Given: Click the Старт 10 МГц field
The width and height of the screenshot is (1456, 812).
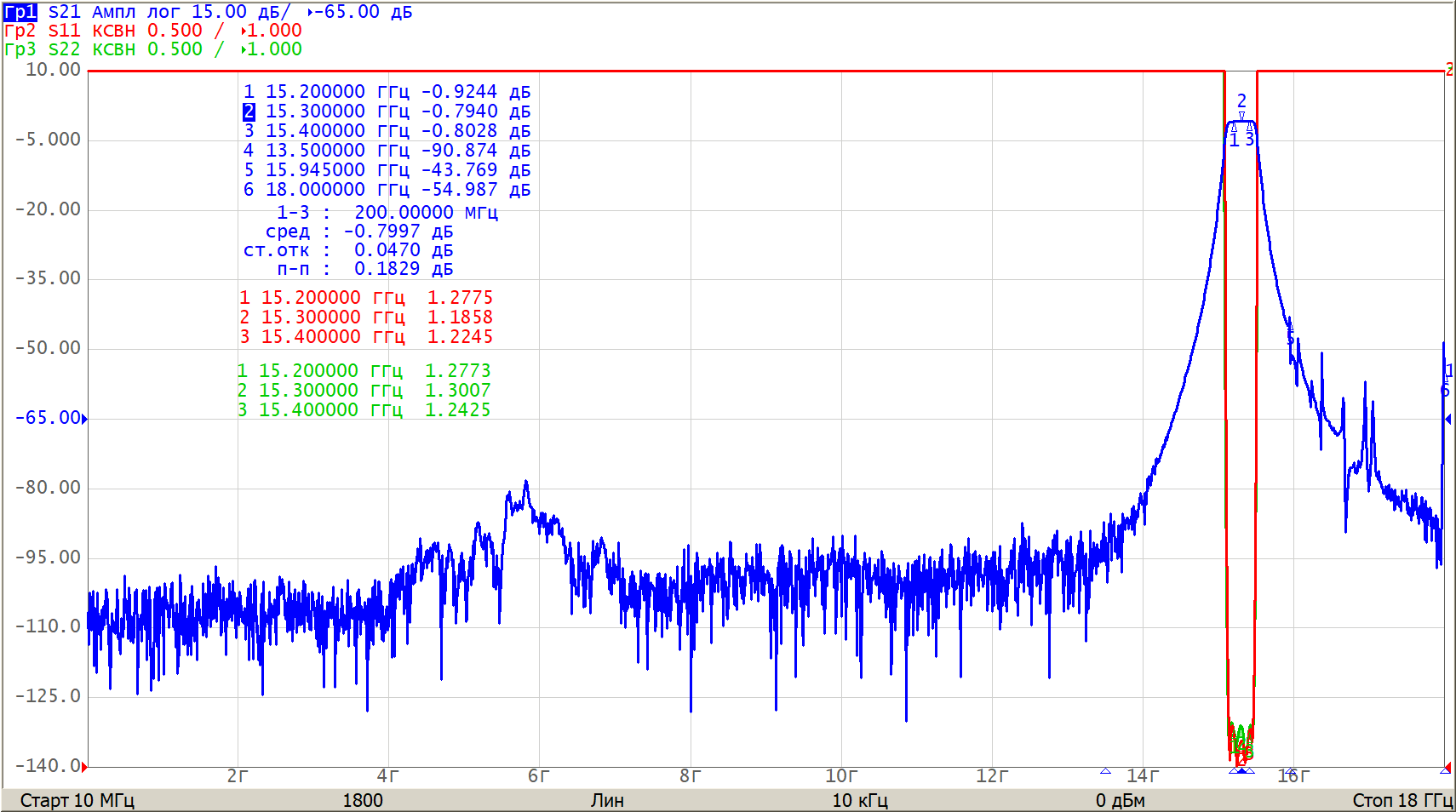Looking at the screenshot, I should coord(77,800).
